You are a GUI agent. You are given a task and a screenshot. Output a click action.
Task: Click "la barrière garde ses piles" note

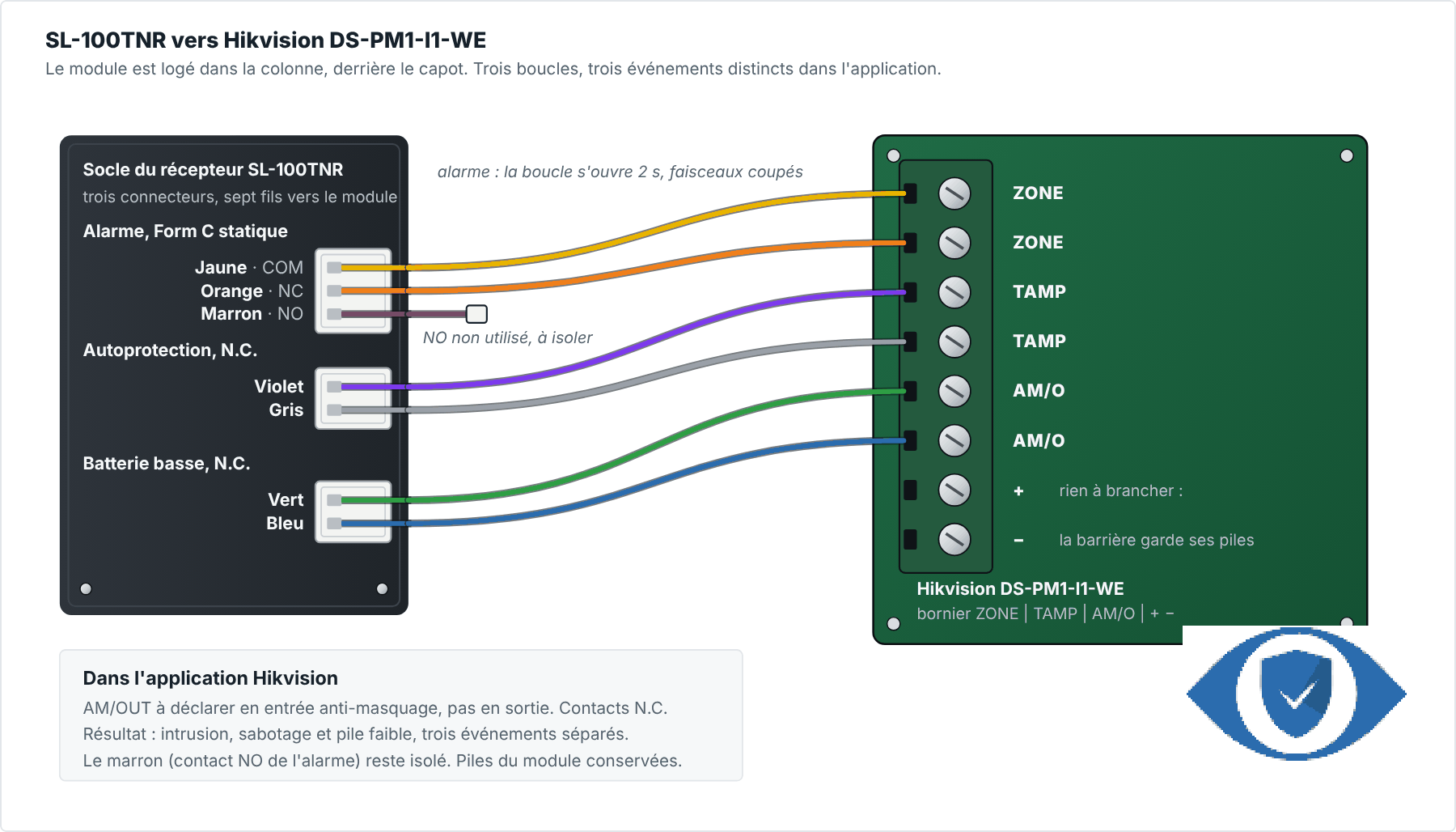(1156, 540)
